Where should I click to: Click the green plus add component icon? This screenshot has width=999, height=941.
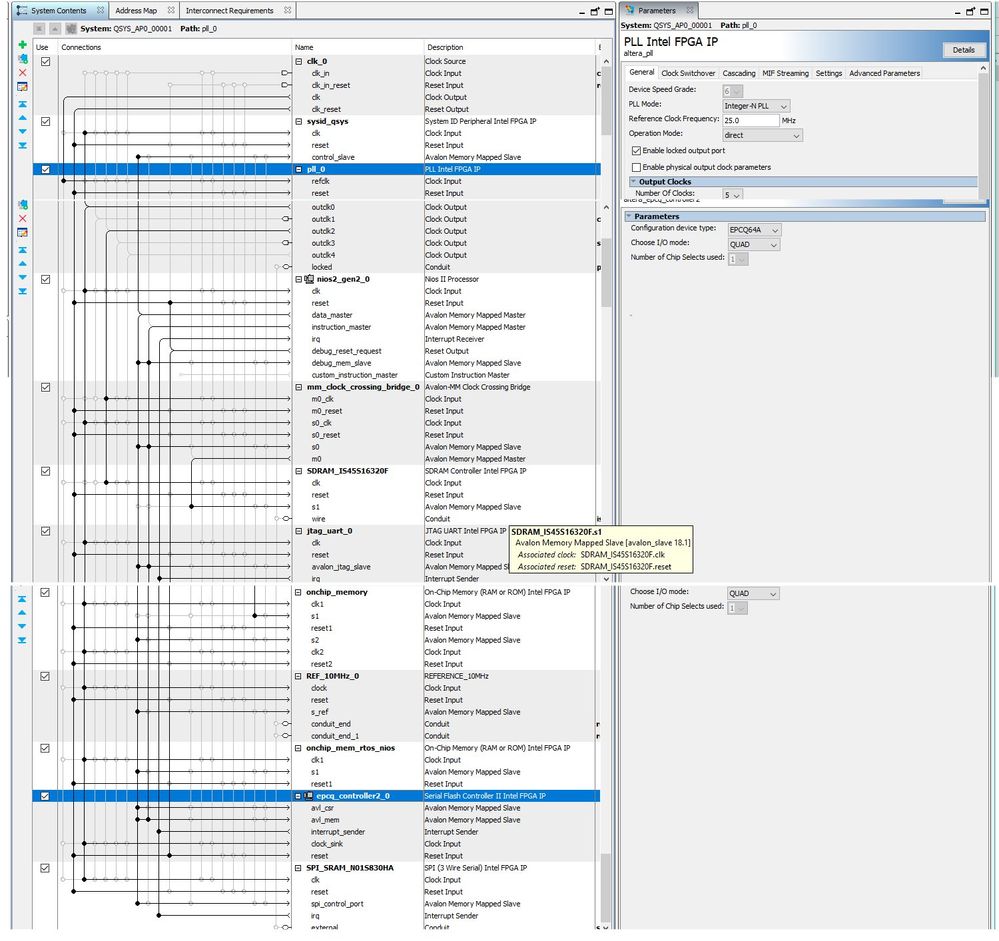click(x=22, y=45)
